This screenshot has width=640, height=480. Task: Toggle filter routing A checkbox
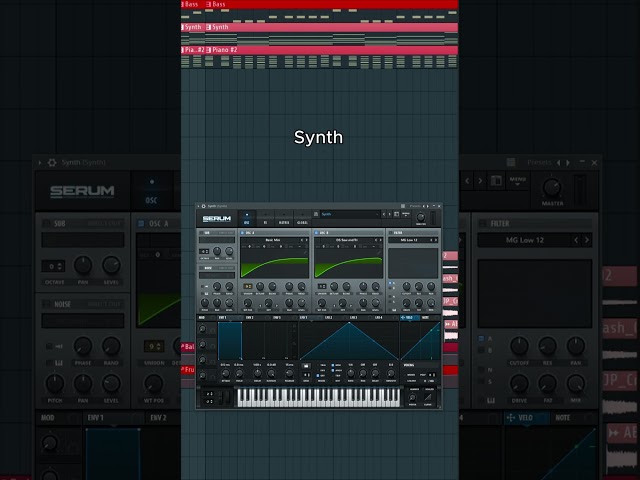pyautogui.click(x=390, y=283)
